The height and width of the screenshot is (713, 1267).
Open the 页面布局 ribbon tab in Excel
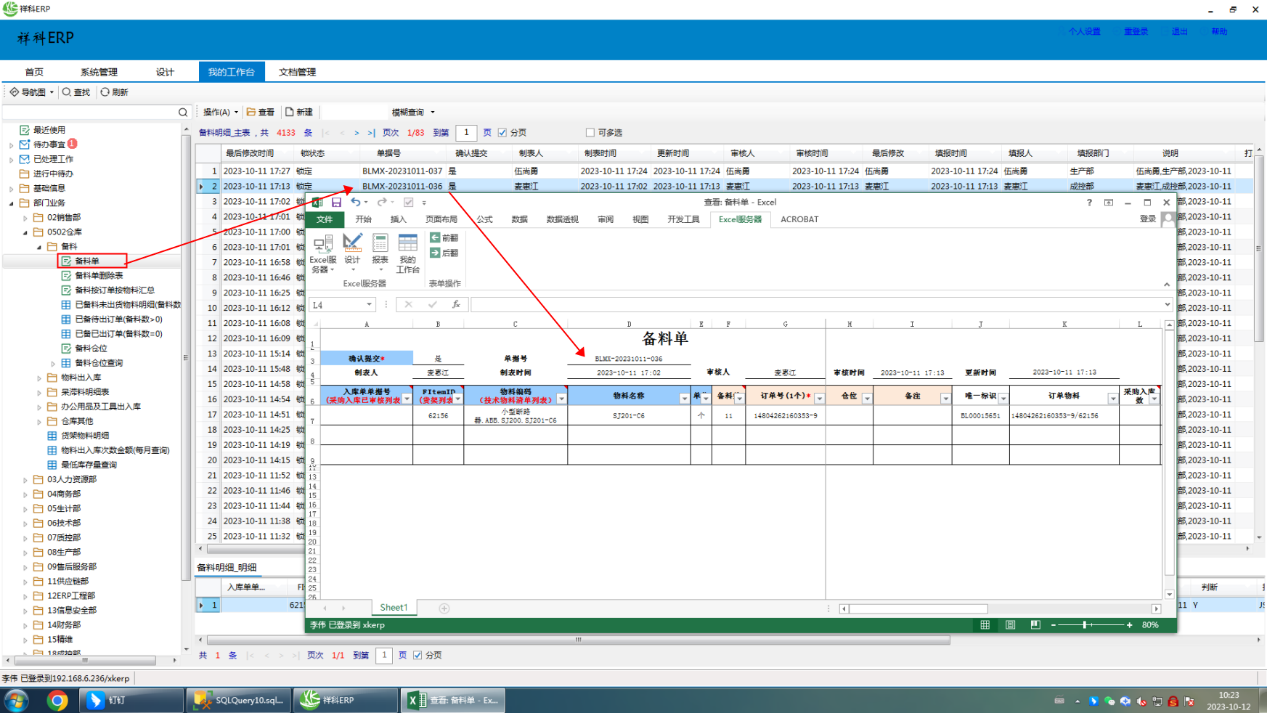[x=441, y=219]
